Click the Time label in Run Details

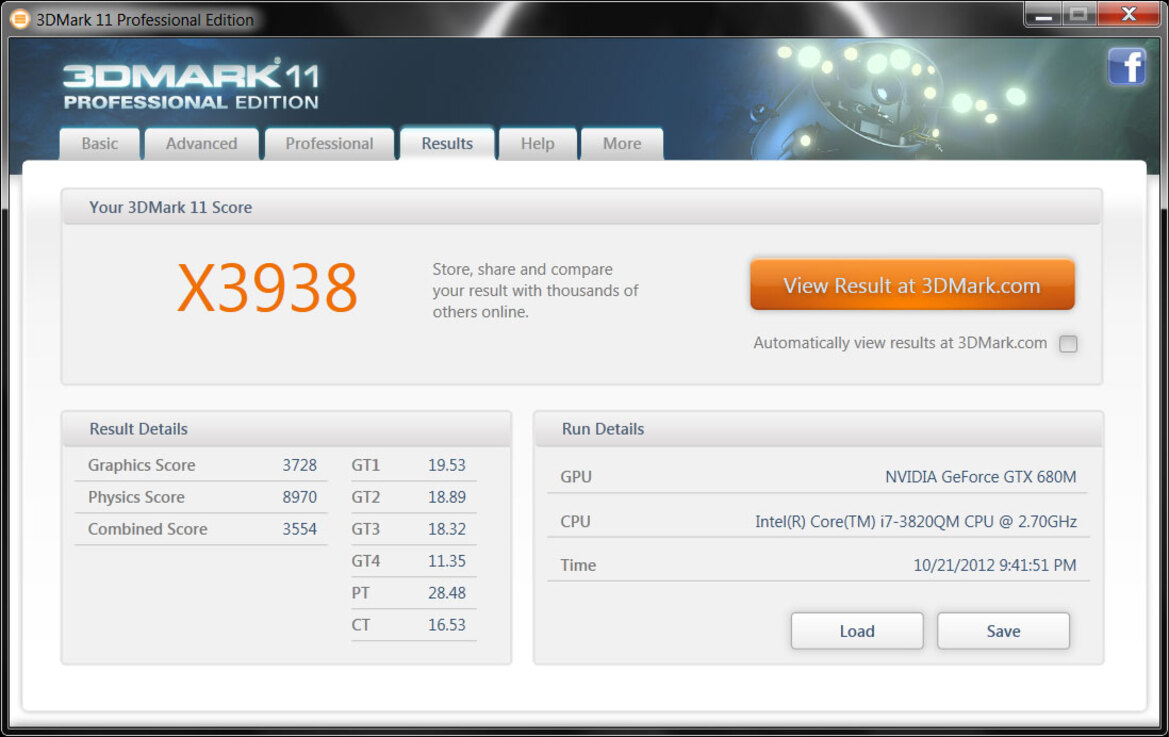coord(578,566)
